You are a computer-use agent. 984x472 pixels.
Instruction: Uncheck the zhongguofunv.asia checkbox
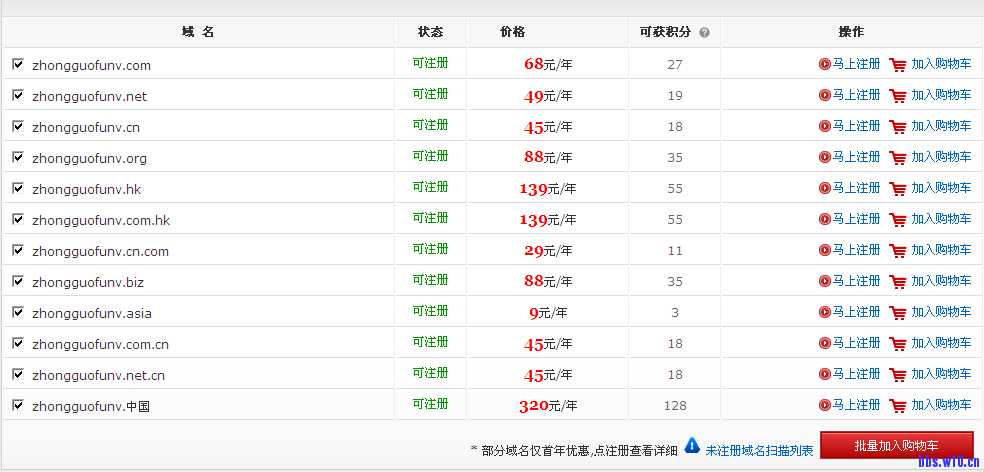click(x=18, y=312)
